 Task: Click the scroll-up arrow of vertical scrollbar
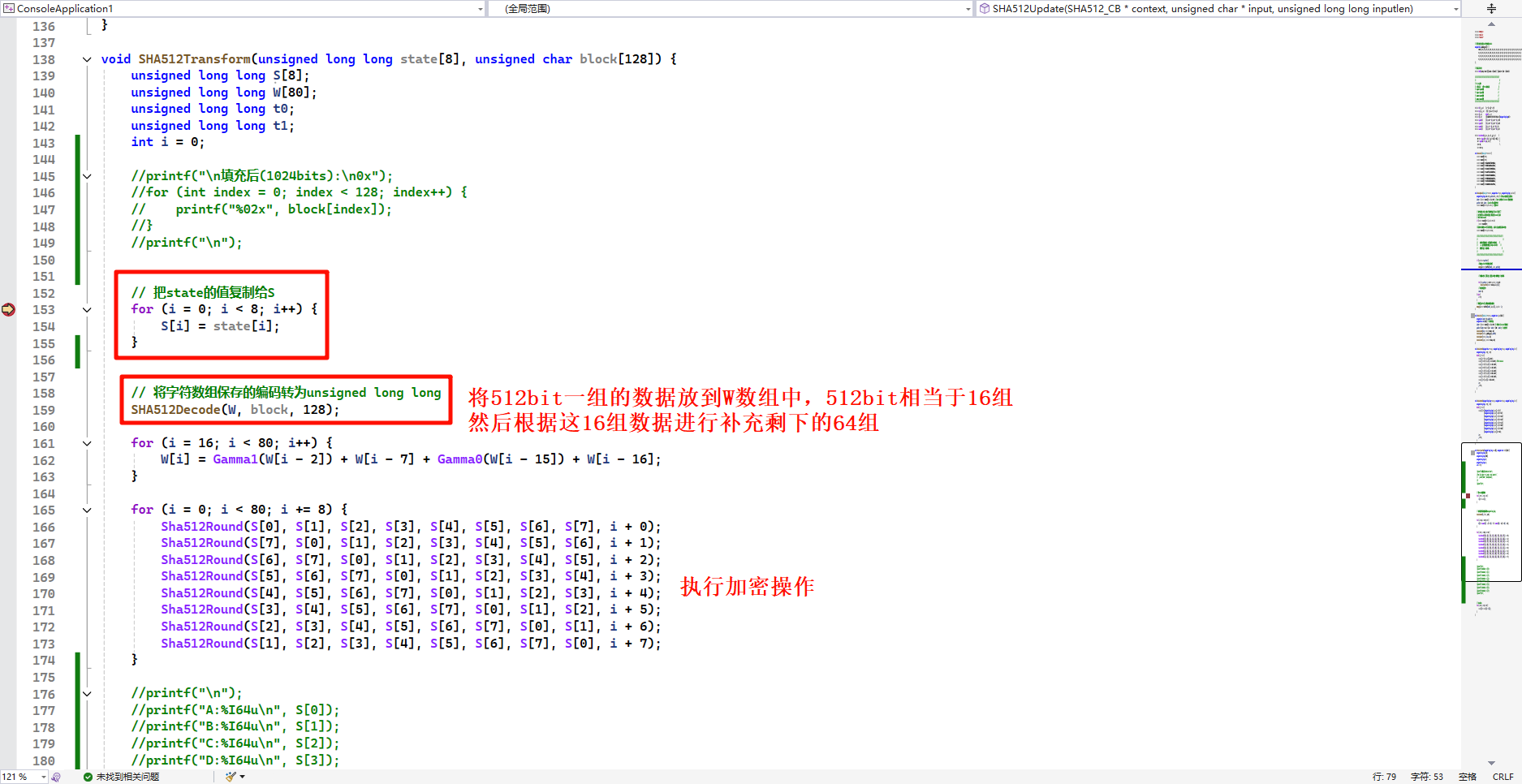(1491, 24)
